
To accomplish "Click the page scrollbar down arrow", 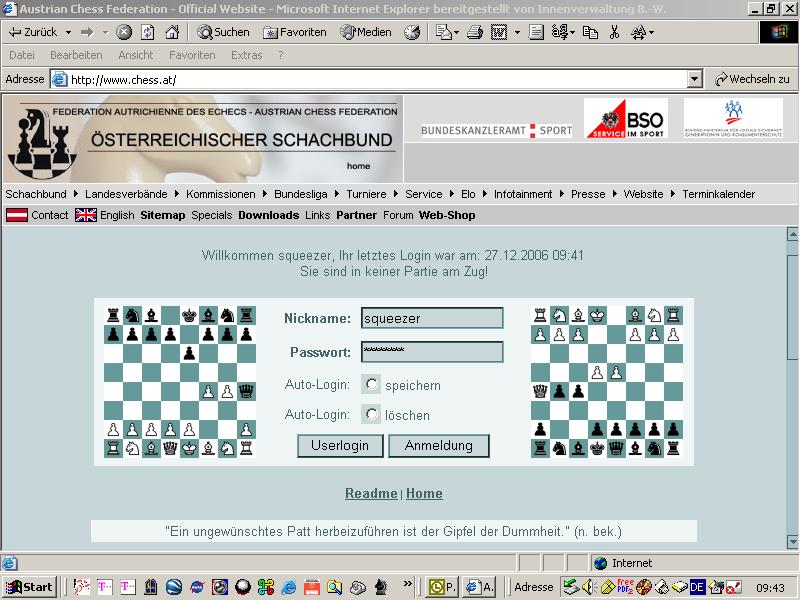I will [792, 541].
